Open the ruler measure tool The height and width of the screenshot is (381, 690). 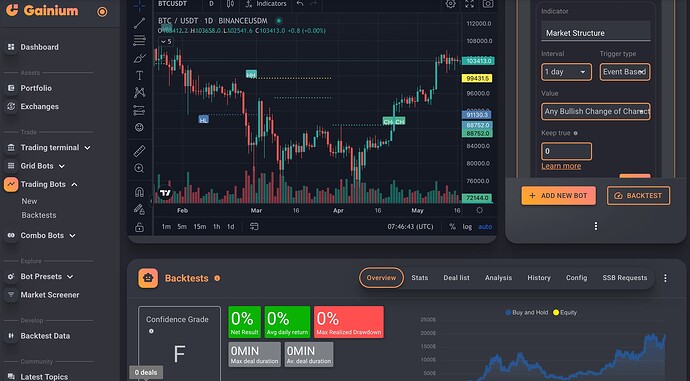[x=139, y=151]
